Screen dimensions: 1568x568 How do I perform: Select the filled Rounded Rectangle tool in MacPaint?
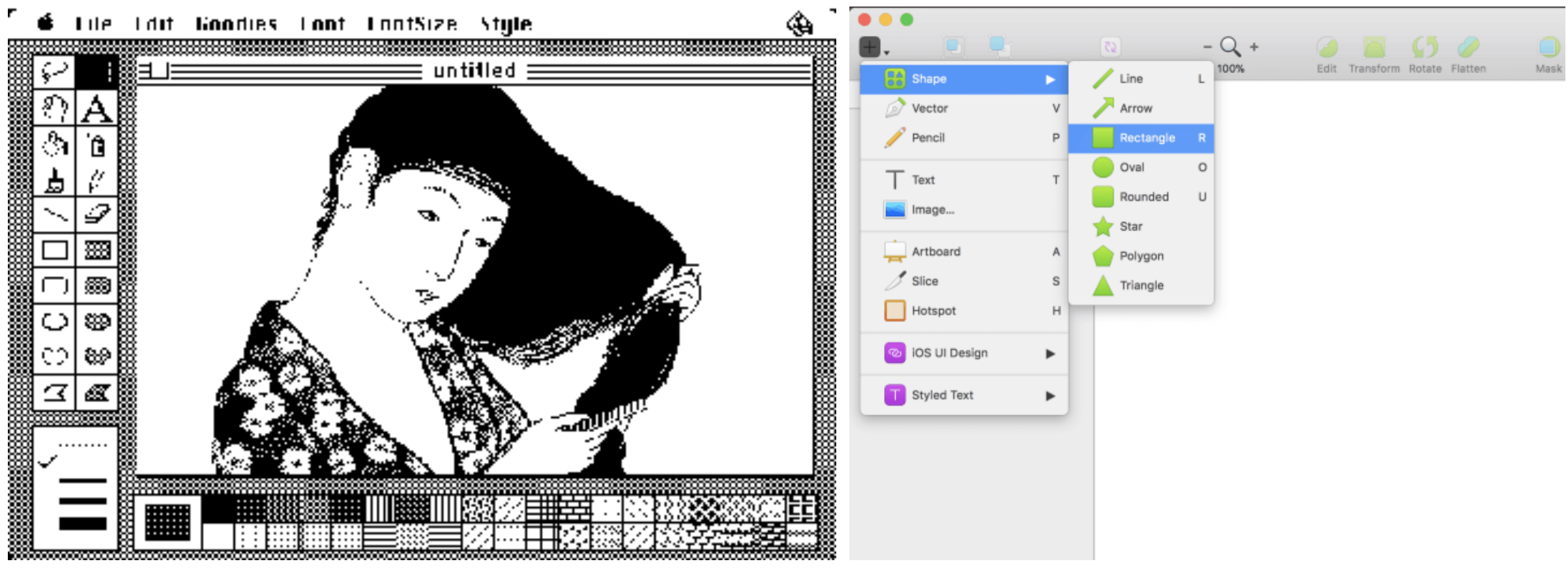pos(97,285)
